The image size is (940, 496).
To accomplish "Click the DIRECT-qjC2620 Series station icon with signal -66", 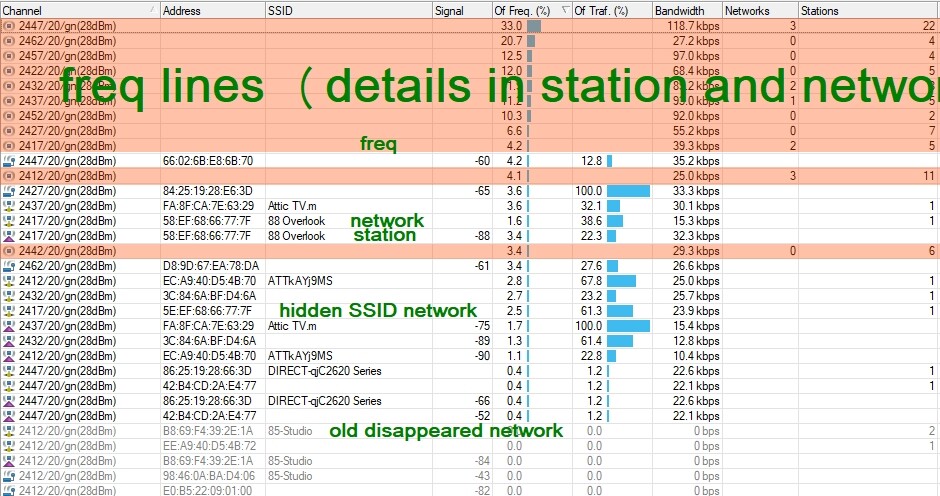I will [x=8, y=401].
